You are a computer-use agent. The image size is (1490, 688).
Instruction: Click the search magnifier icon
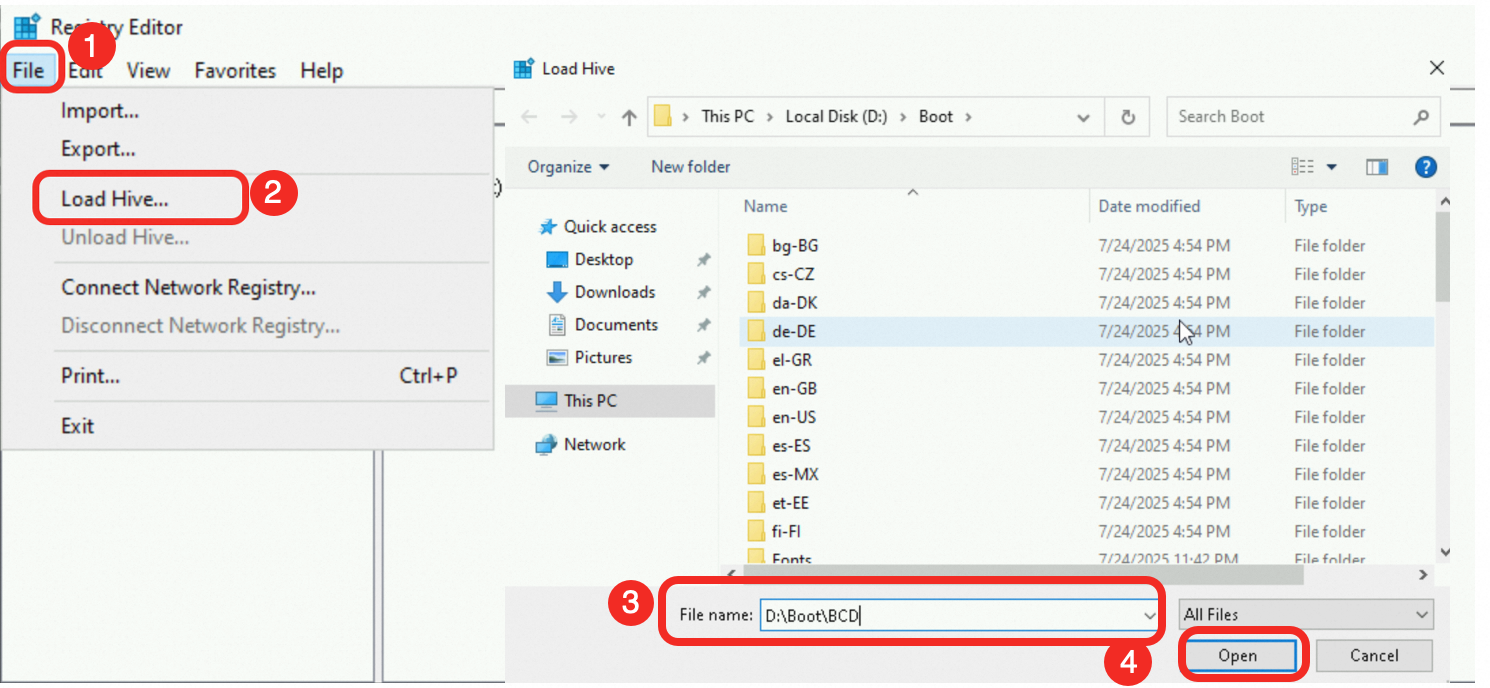tap(1420, 117)
